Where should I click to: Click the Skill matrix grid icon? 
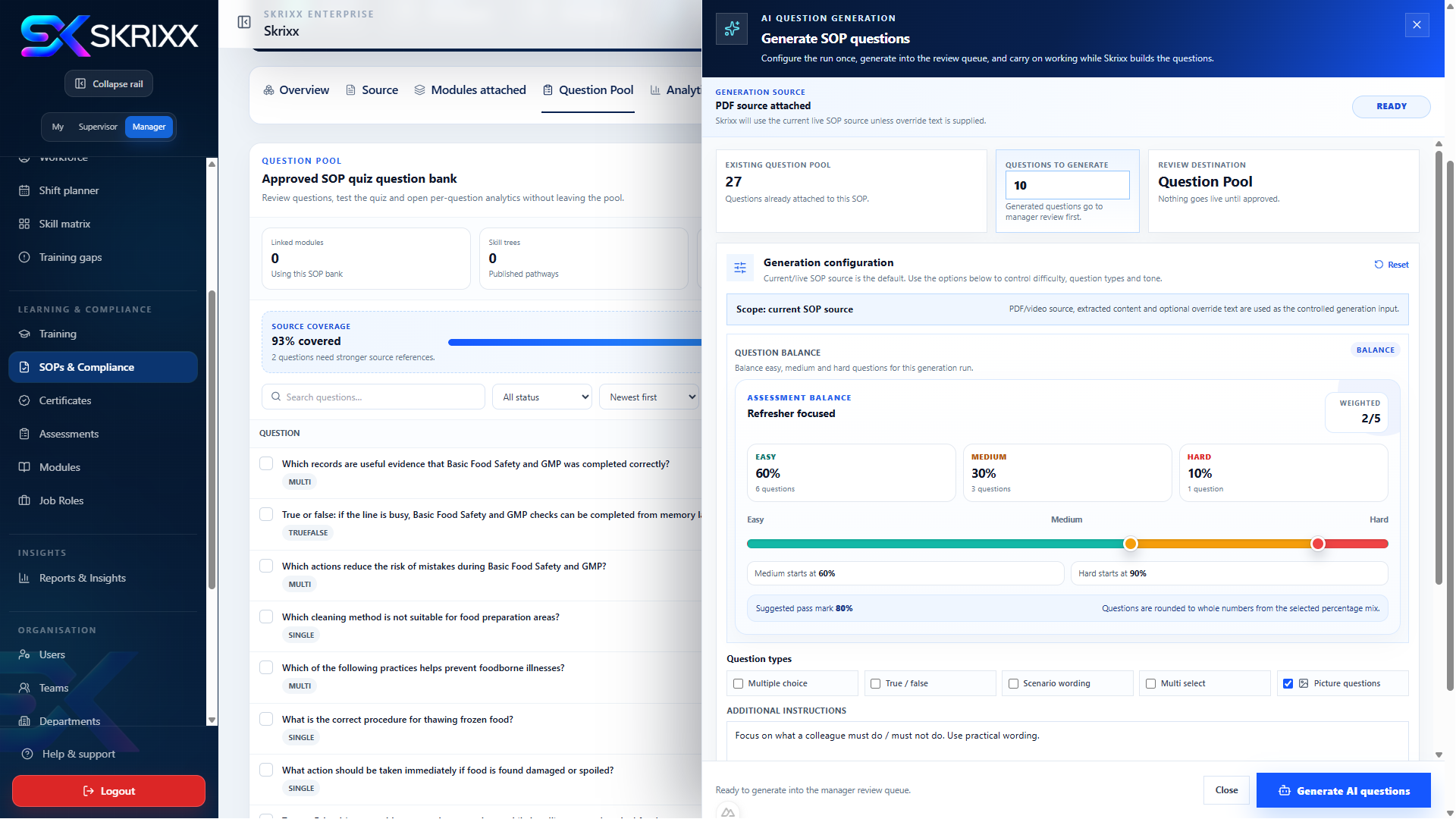[24, 224]
